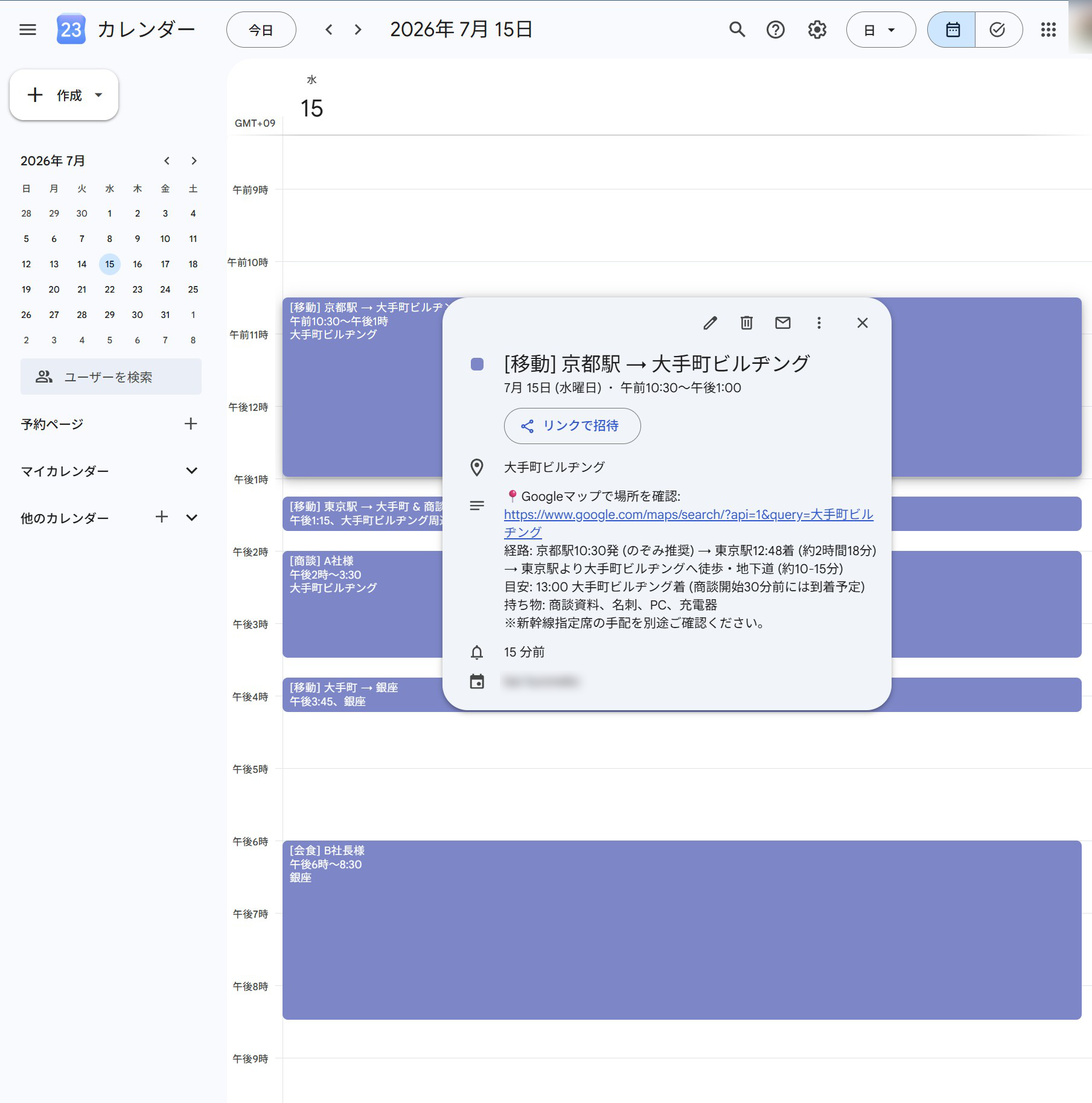Open calendar search magnifier icon

pyautogui.click(x=736, y=30)
